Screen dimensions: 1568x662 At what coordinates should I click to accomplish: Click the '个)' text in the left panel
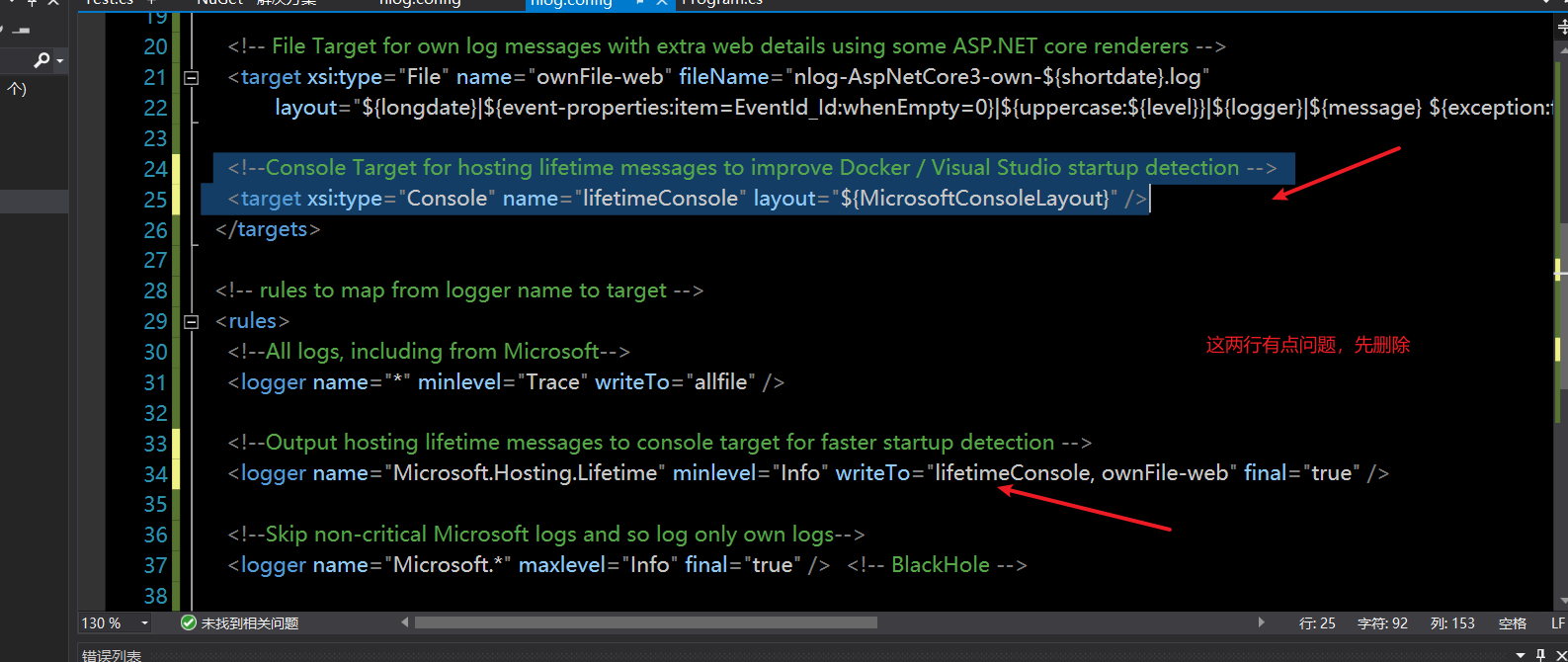point(17,89)
